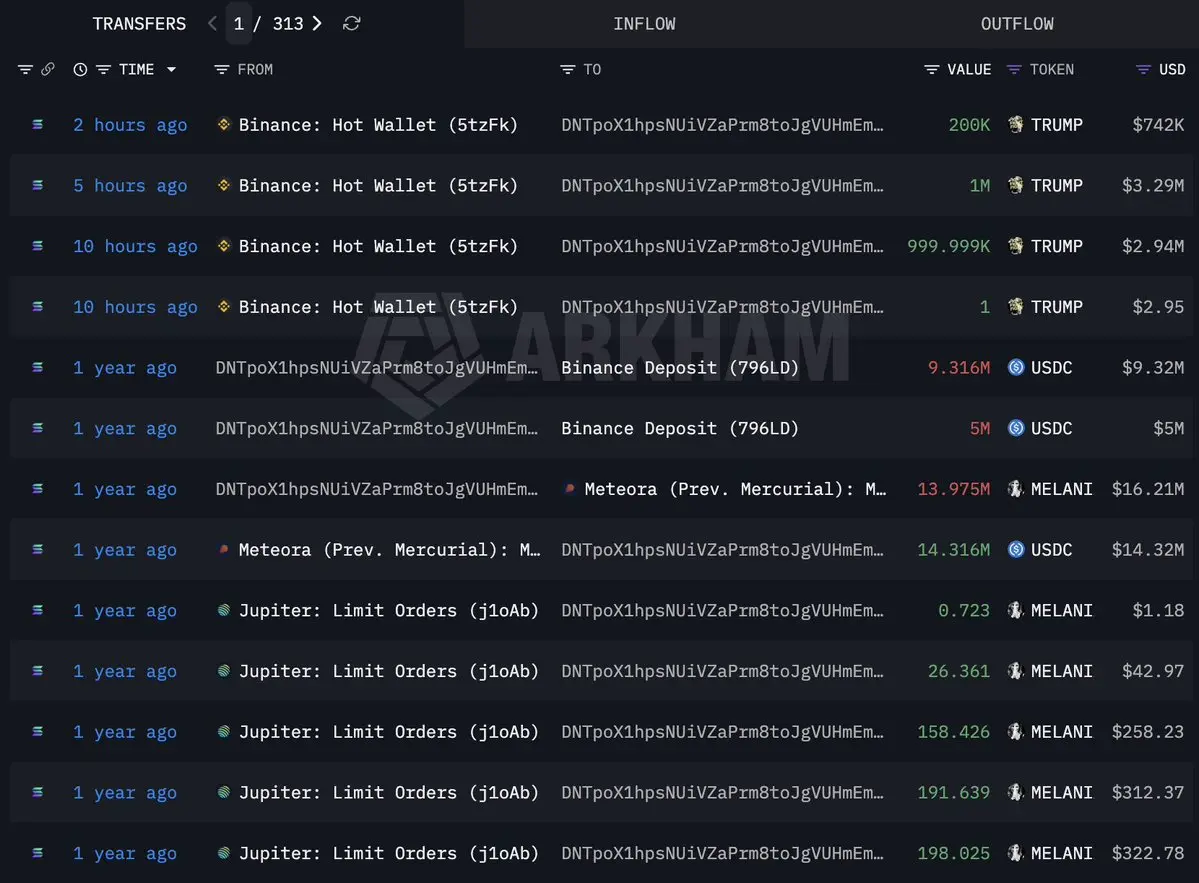Select MELANI token in the $258.23 row

pos(1061,732)
